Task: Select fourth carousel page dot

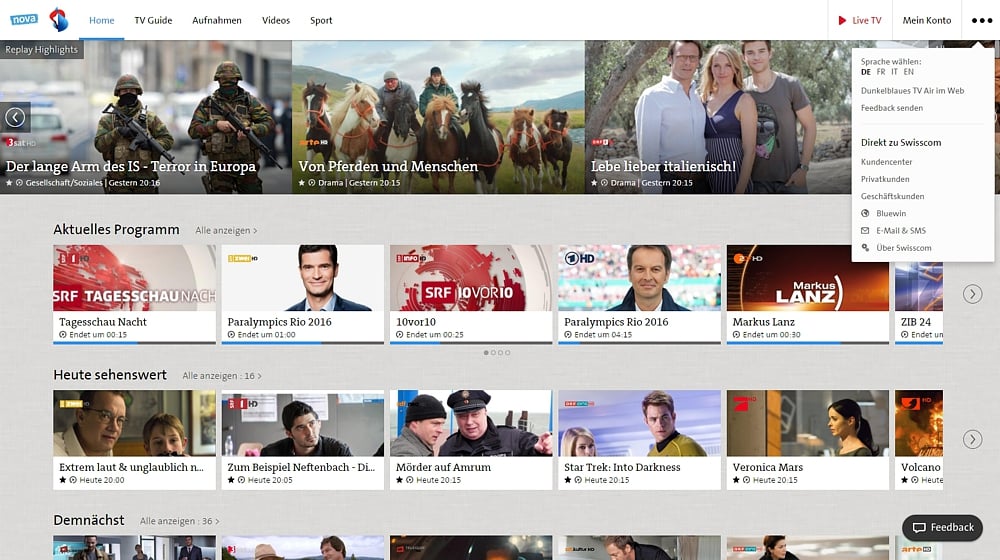Action: (507, 353)
